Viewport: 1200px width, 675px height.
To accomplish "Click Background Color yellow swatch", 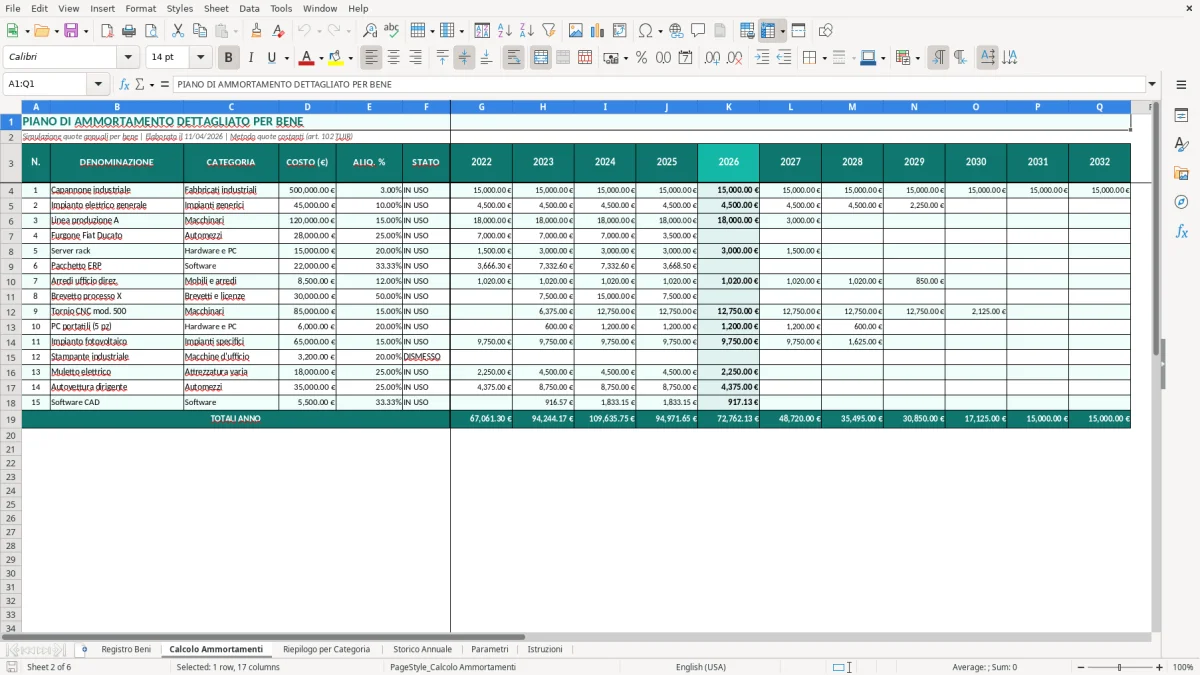I will 336,58.
